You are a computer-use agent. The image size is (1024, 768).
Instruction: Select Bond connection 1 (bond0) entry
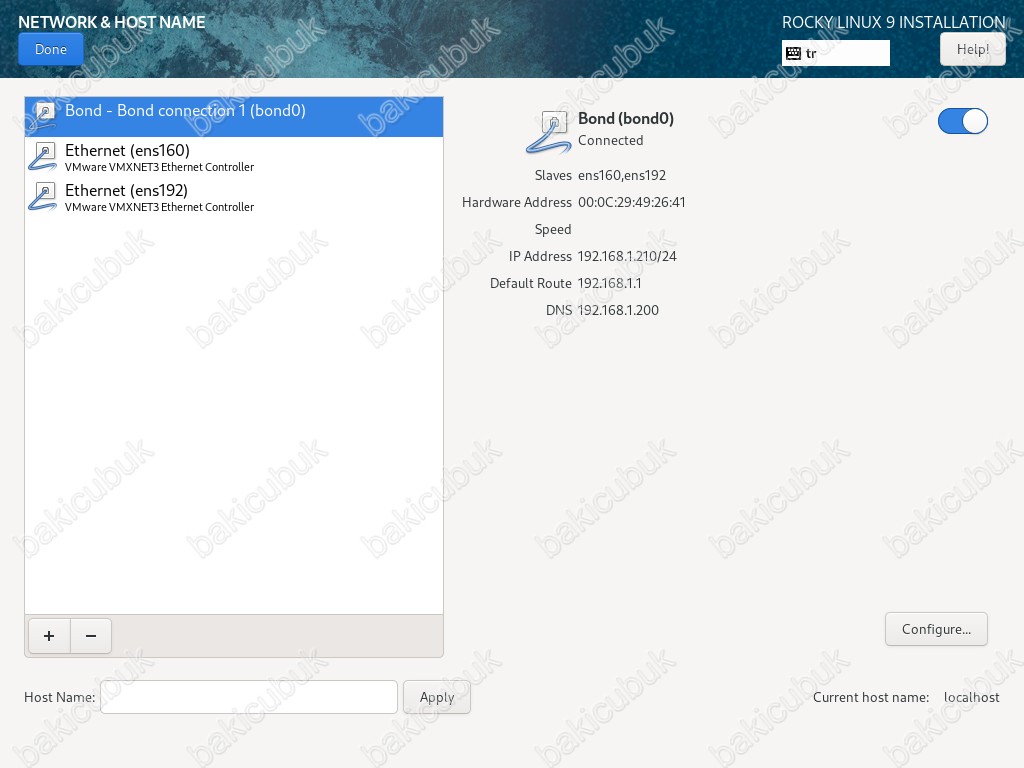coord(185,111)
